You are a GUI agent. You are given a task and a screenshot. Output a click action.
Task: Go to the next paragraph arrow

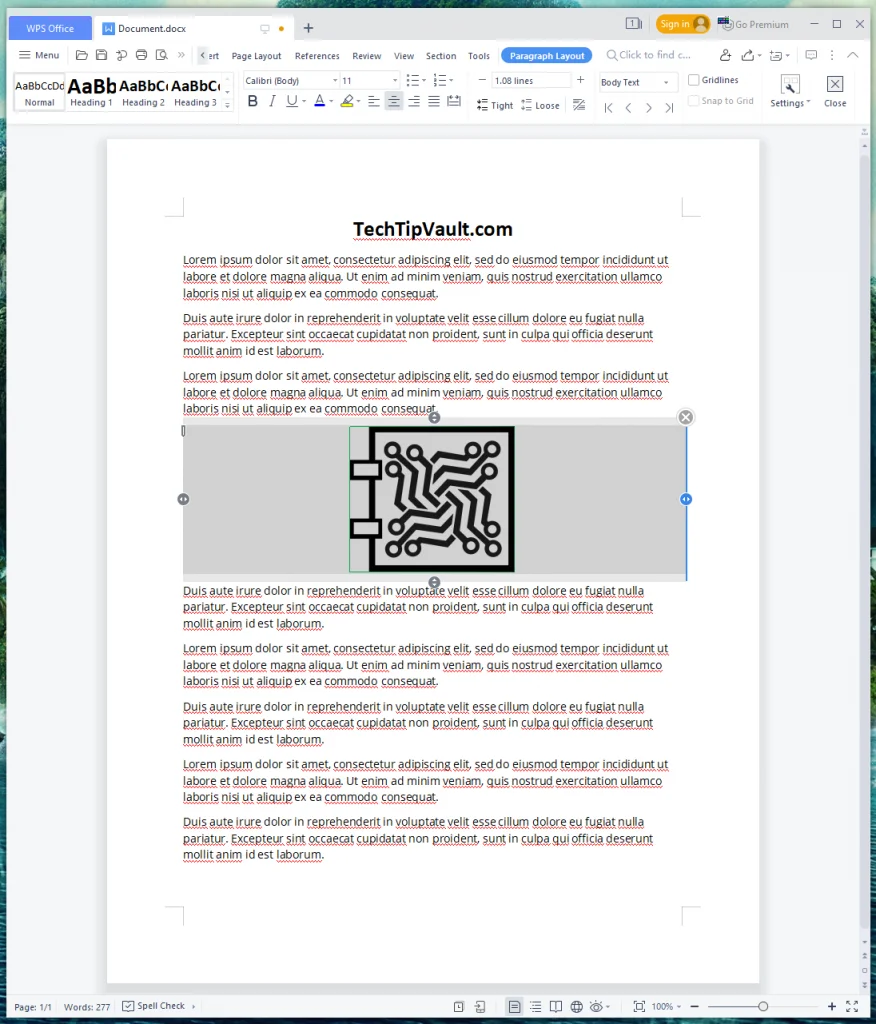(649, 108)
